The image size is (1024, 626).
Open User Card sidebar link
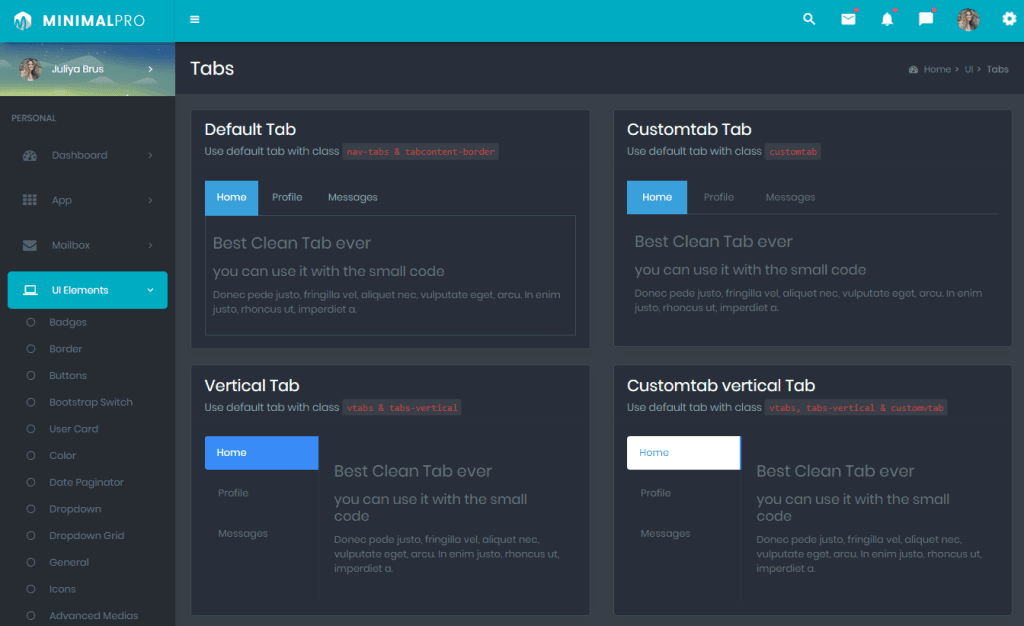tap(74, 429)
